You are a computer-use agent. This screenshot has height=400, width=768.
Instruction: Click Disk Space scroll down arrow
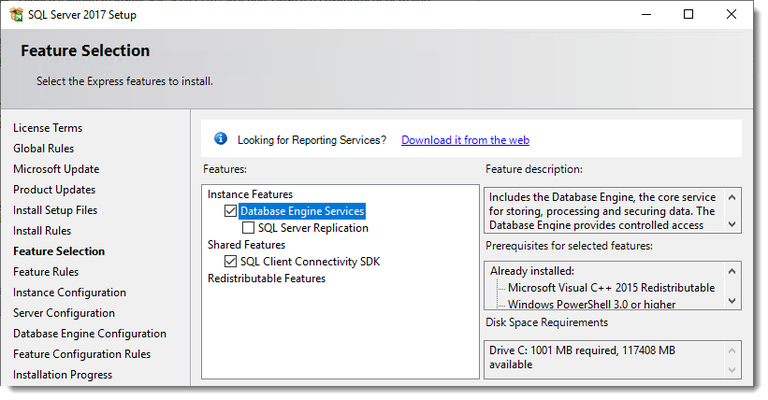coord(732,370)
